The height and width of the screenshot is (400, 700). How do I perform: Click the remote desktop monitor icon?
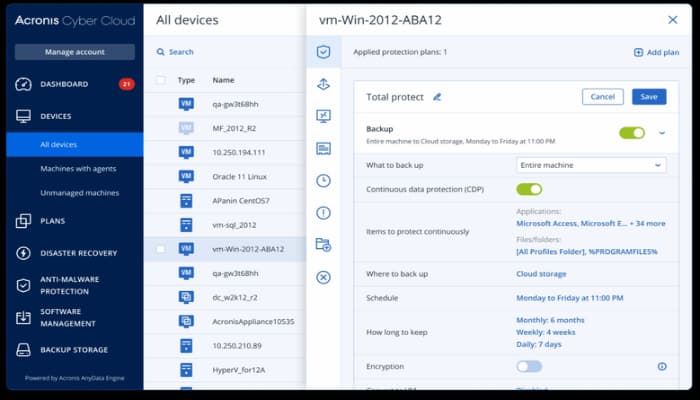tap(323, 116)
